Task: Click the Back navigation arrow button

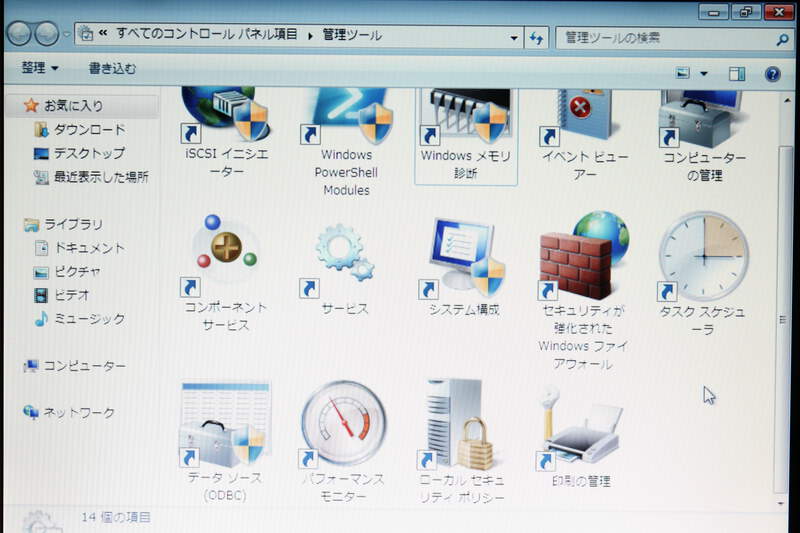Action: [20, 34]
